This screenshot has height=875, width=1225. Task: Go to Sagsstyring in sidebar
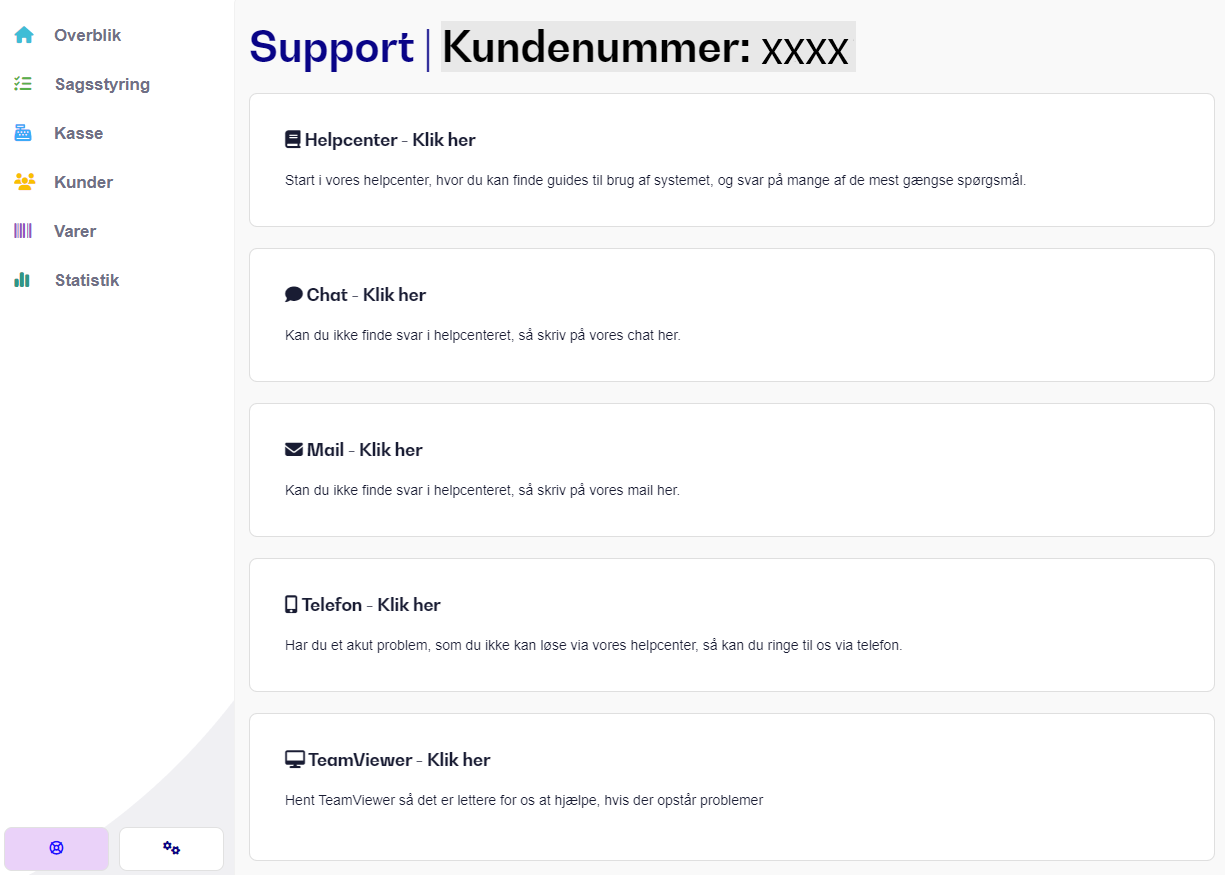102,84
